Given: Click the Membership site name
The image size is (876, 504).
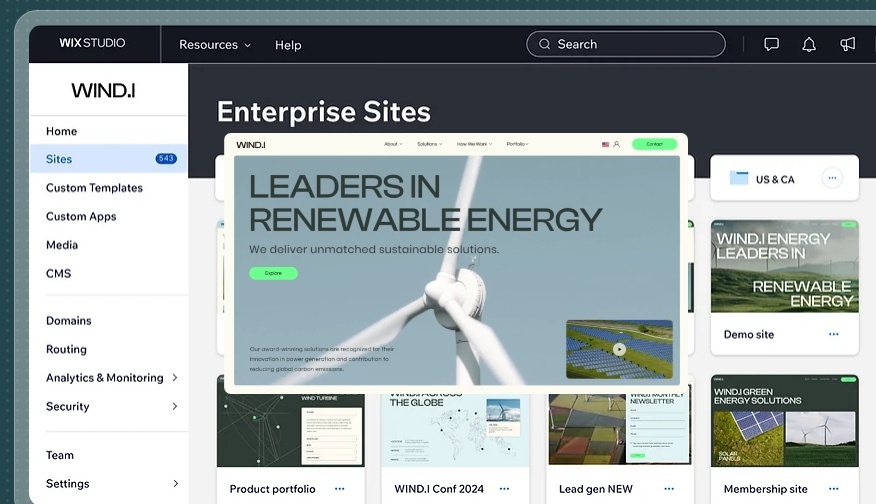Looking at the screenshot, I should pos(765,489).
